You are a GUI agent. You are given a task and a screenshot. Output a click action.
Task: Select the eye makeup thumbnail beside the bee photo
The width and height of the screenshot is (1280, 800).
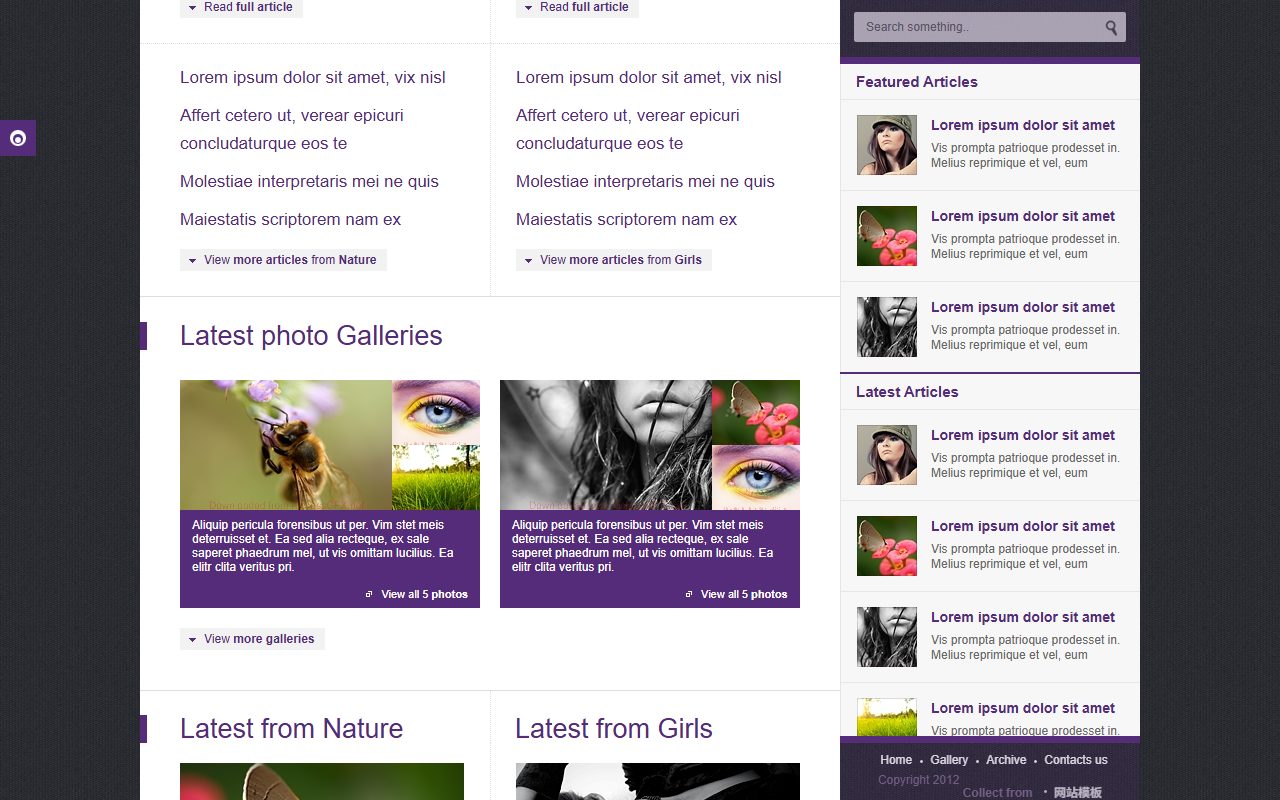tap(436, 412)
